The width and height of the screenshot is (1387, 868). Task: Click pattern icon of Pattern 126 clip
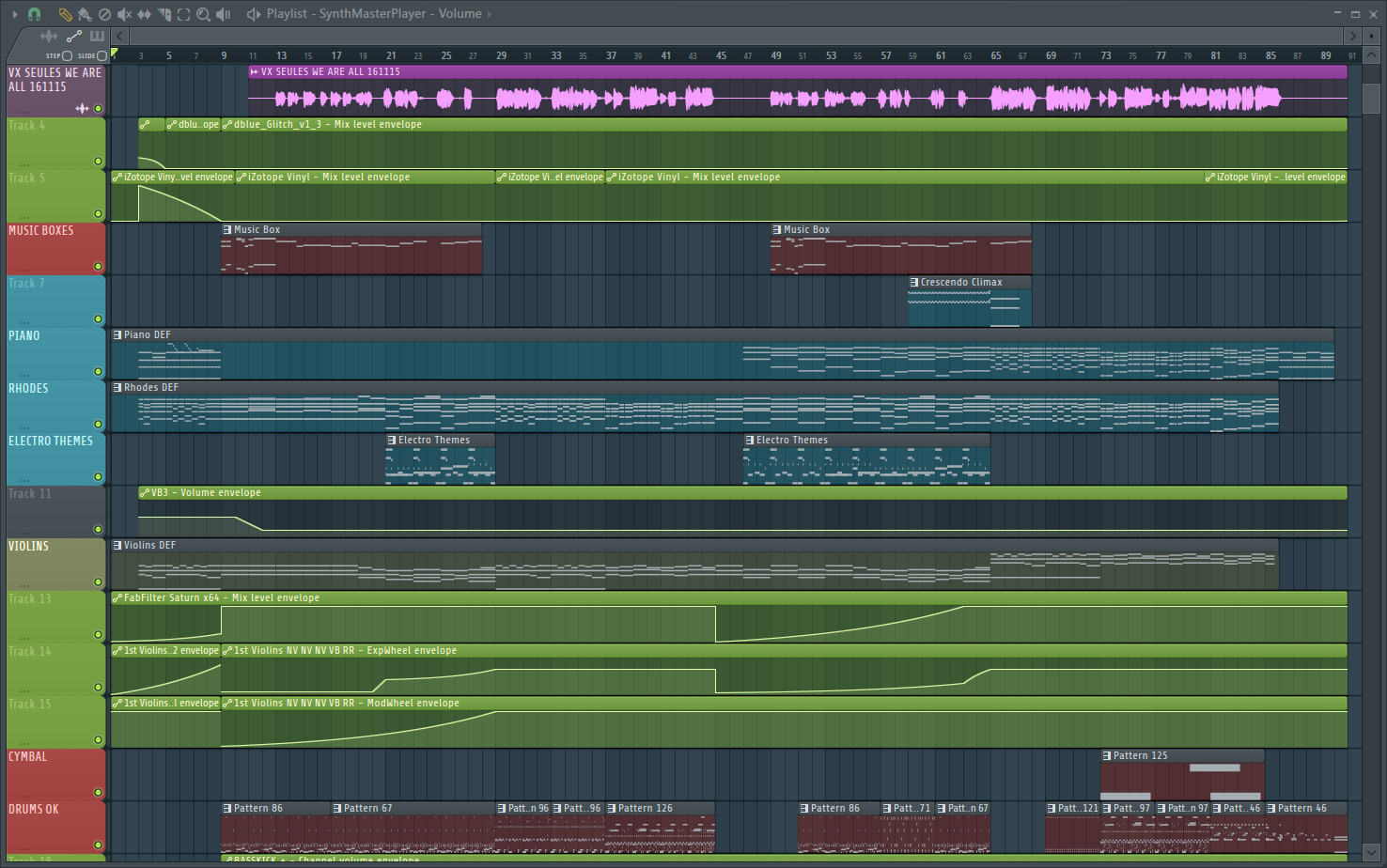tap(612, 809)
